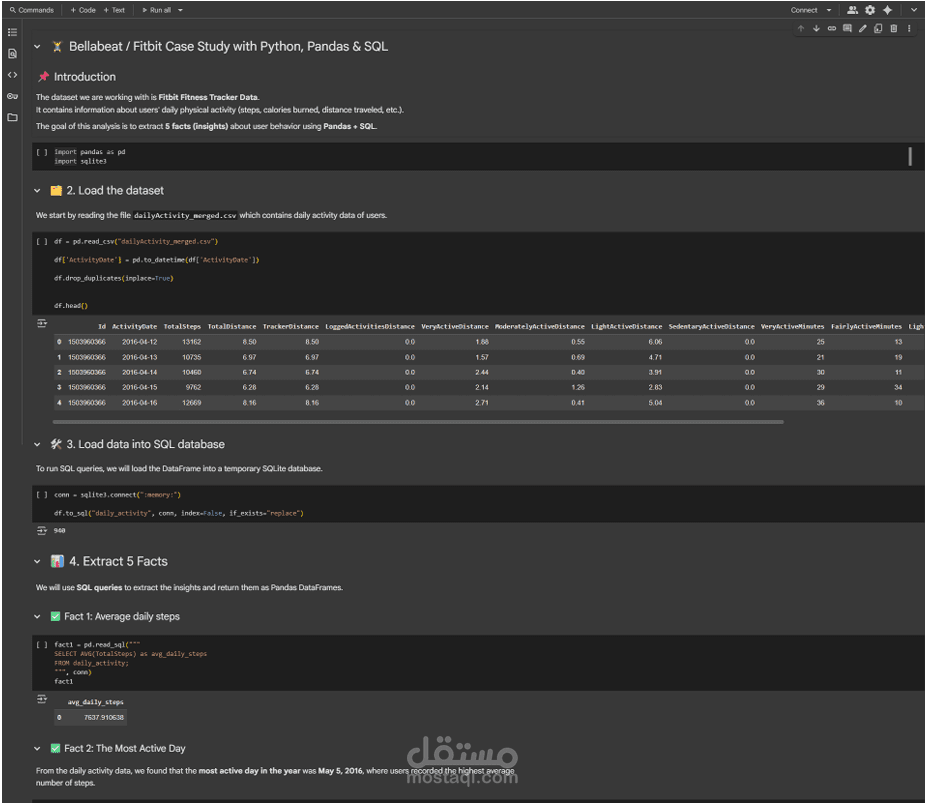Collapse the header with the top-right chevron
Viewport: 925px width, 803px height.
914,10
